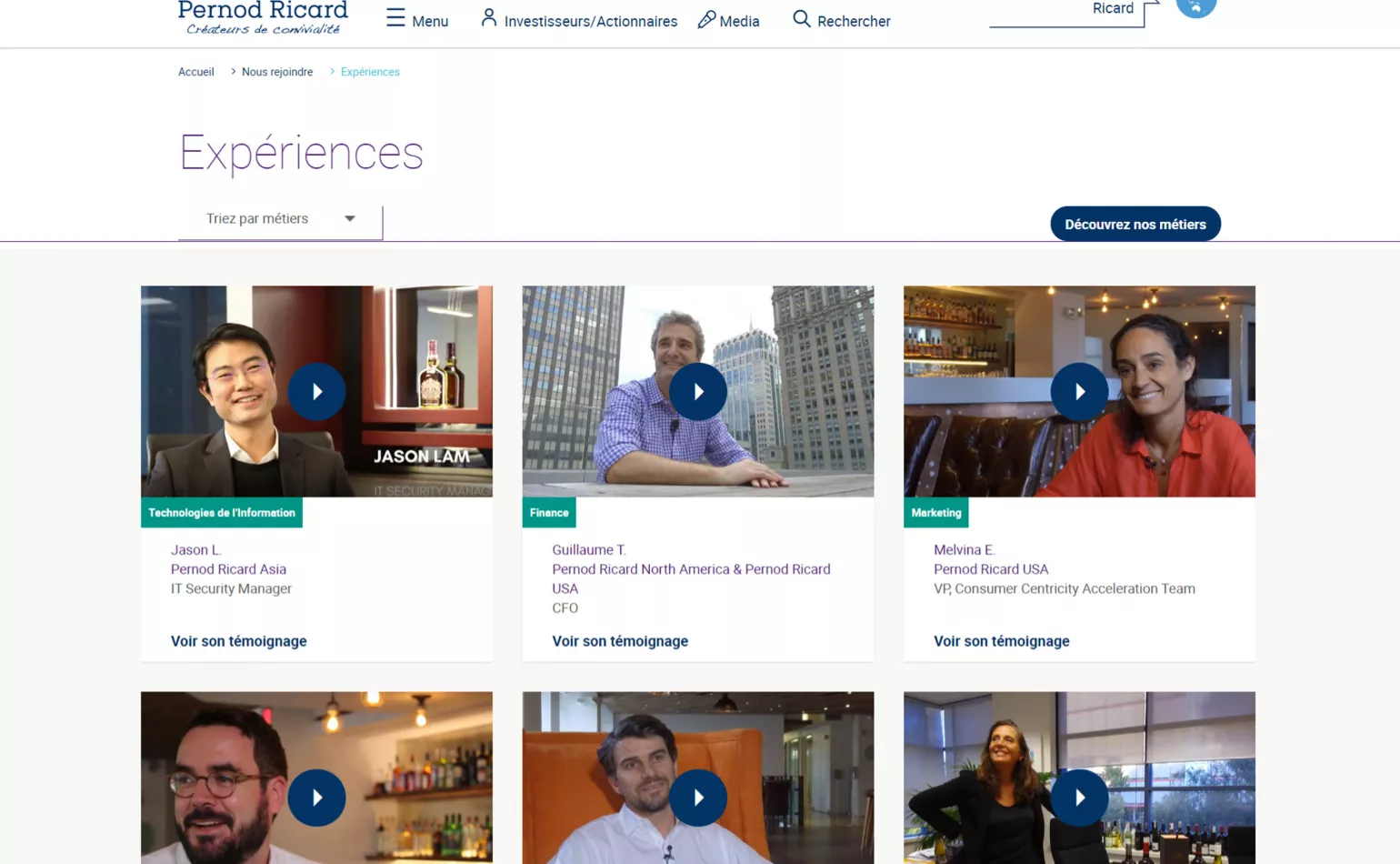
Task: Open Nous rejoindre breadcrumb link
Action: 277,72
